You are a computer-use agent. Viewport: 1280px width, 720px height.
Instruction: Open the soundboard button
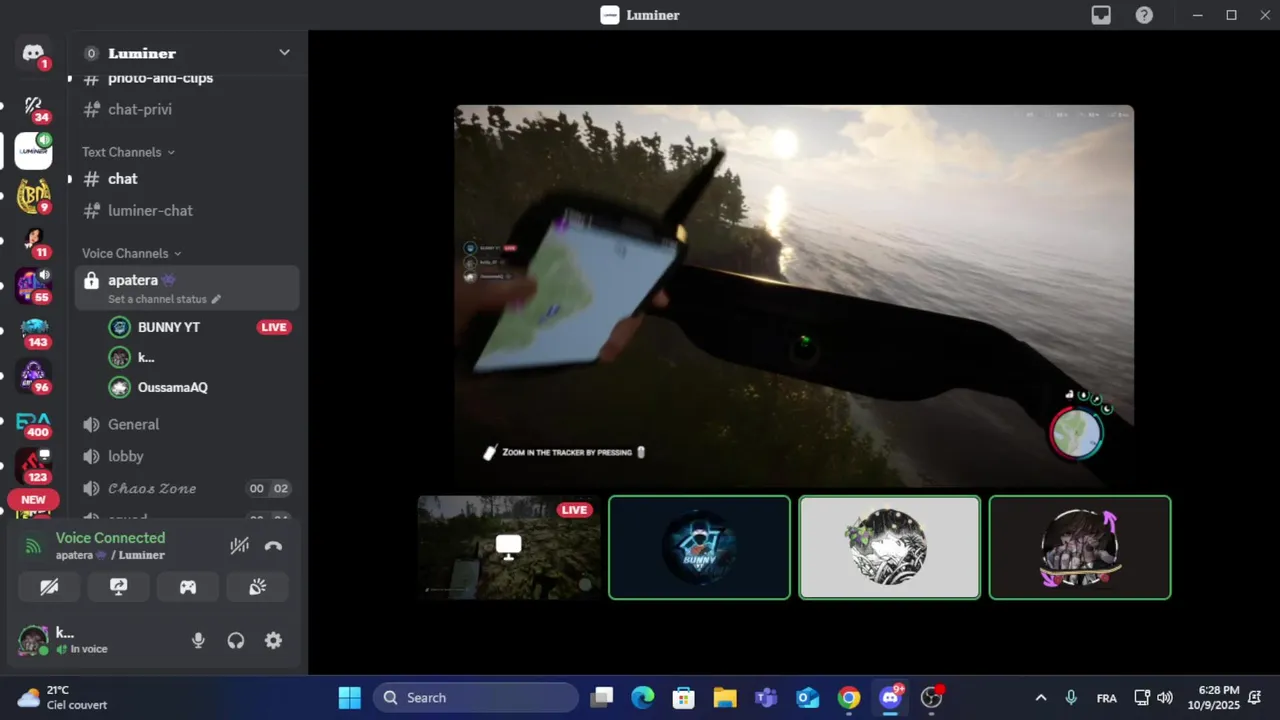[257, 587]
